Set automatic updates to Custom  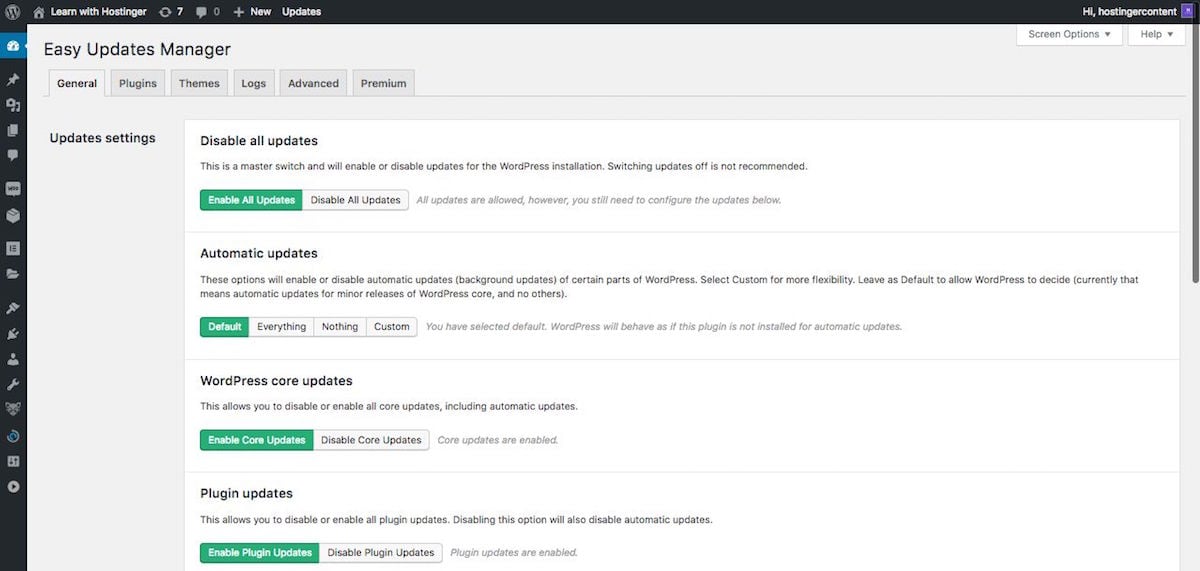(x=392, y=327)
